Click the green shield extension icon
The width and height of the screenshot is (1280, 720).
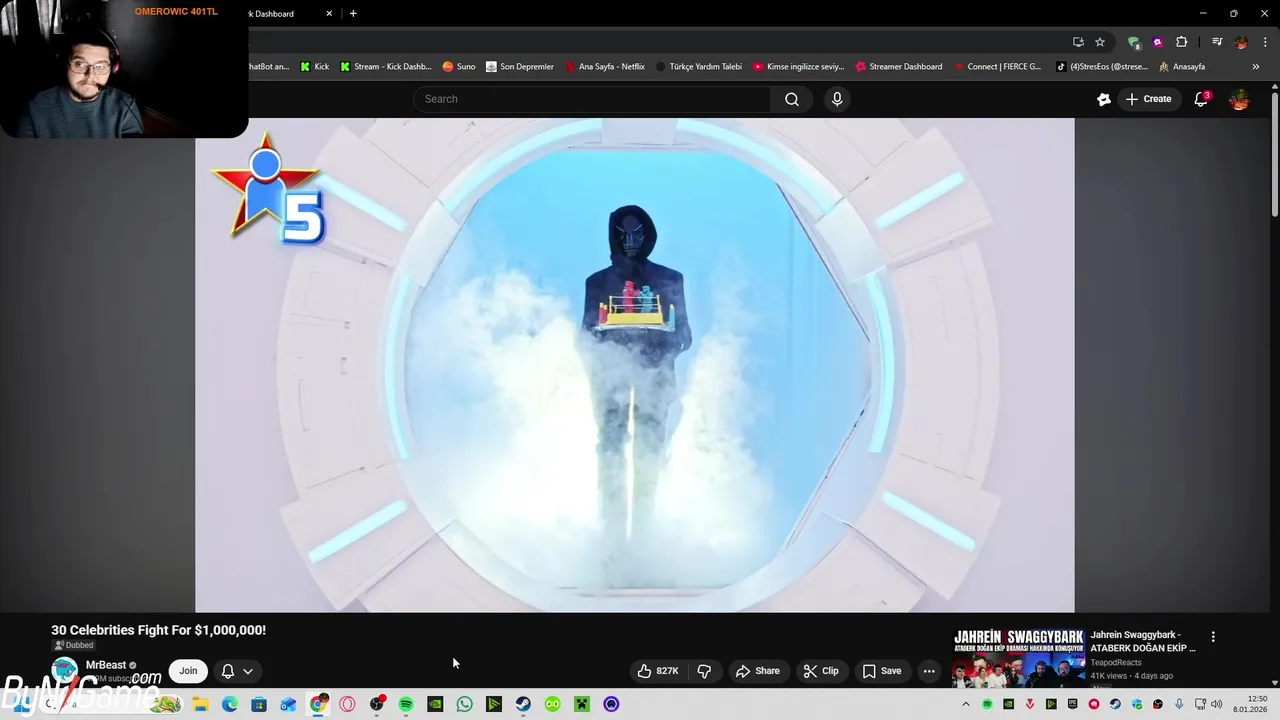1133,42
